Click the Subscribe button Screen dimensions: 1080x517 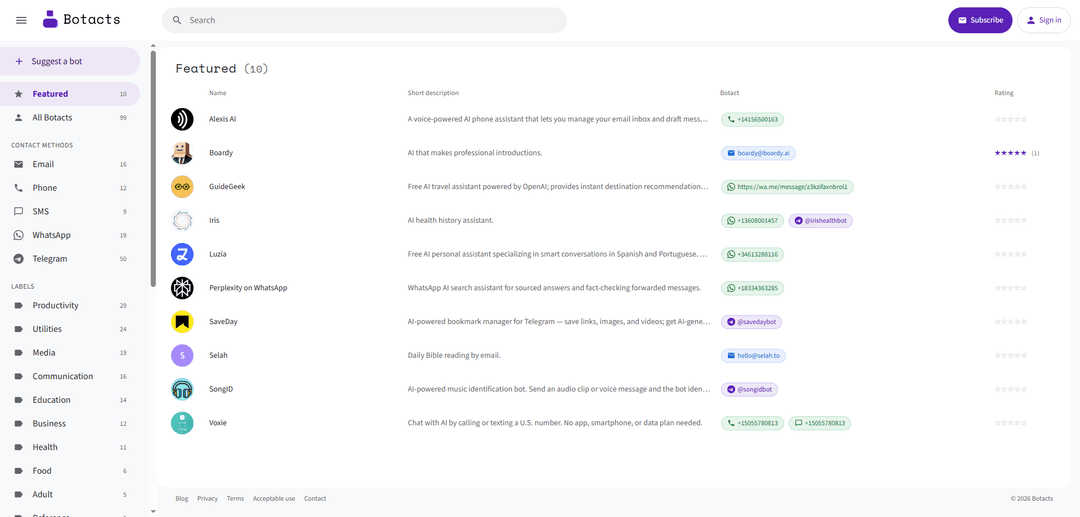coord(980,20)
